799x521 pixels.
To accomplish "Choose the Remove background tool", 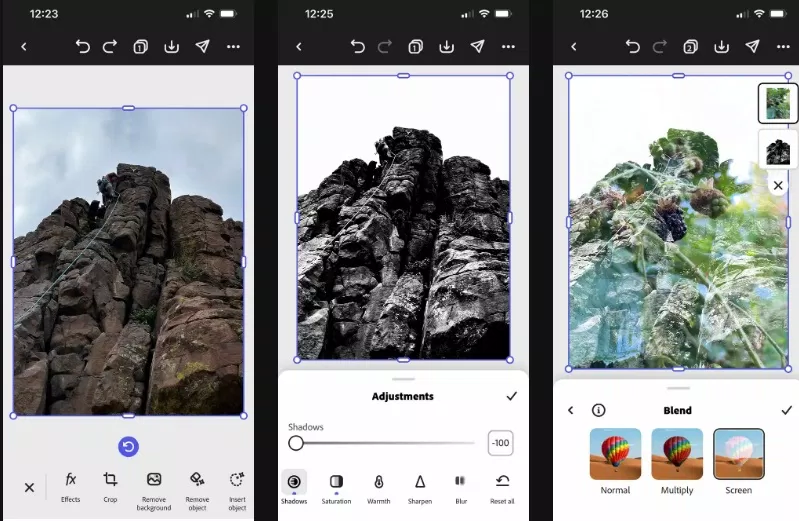I will pyautogui.click(x=154, y=491).
